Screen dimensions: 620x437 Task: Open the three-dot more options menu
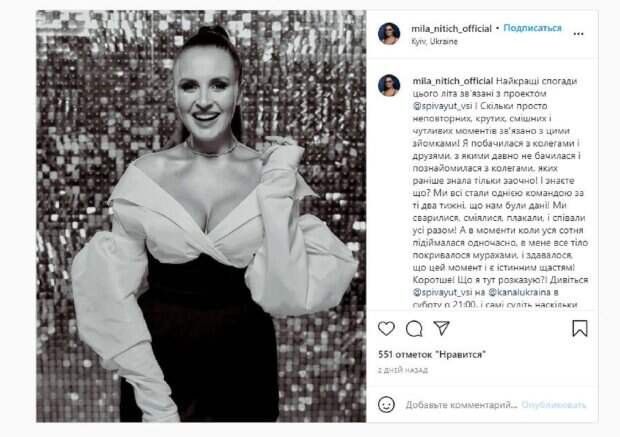click(578, 34)
